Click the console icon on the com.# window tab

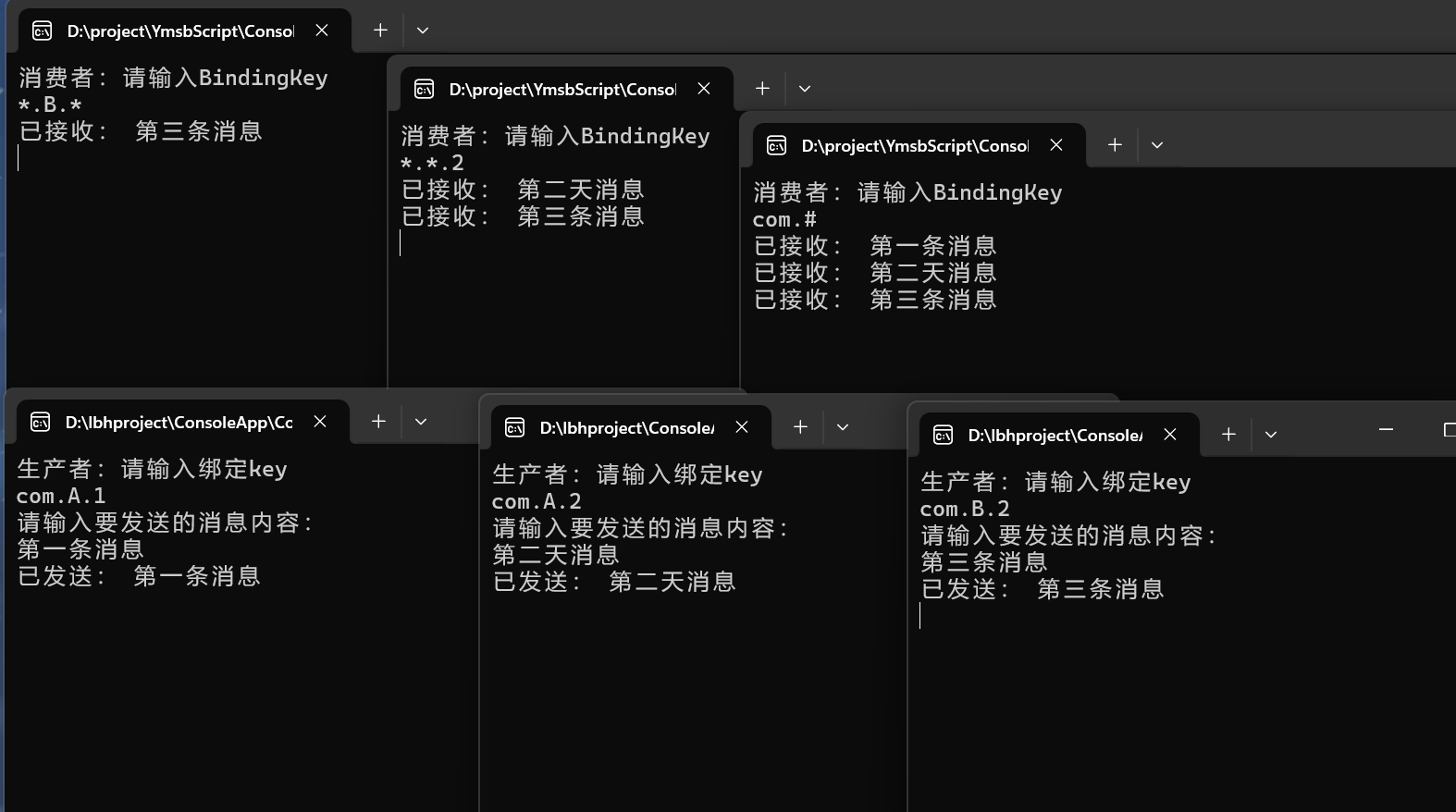[777, 146]
